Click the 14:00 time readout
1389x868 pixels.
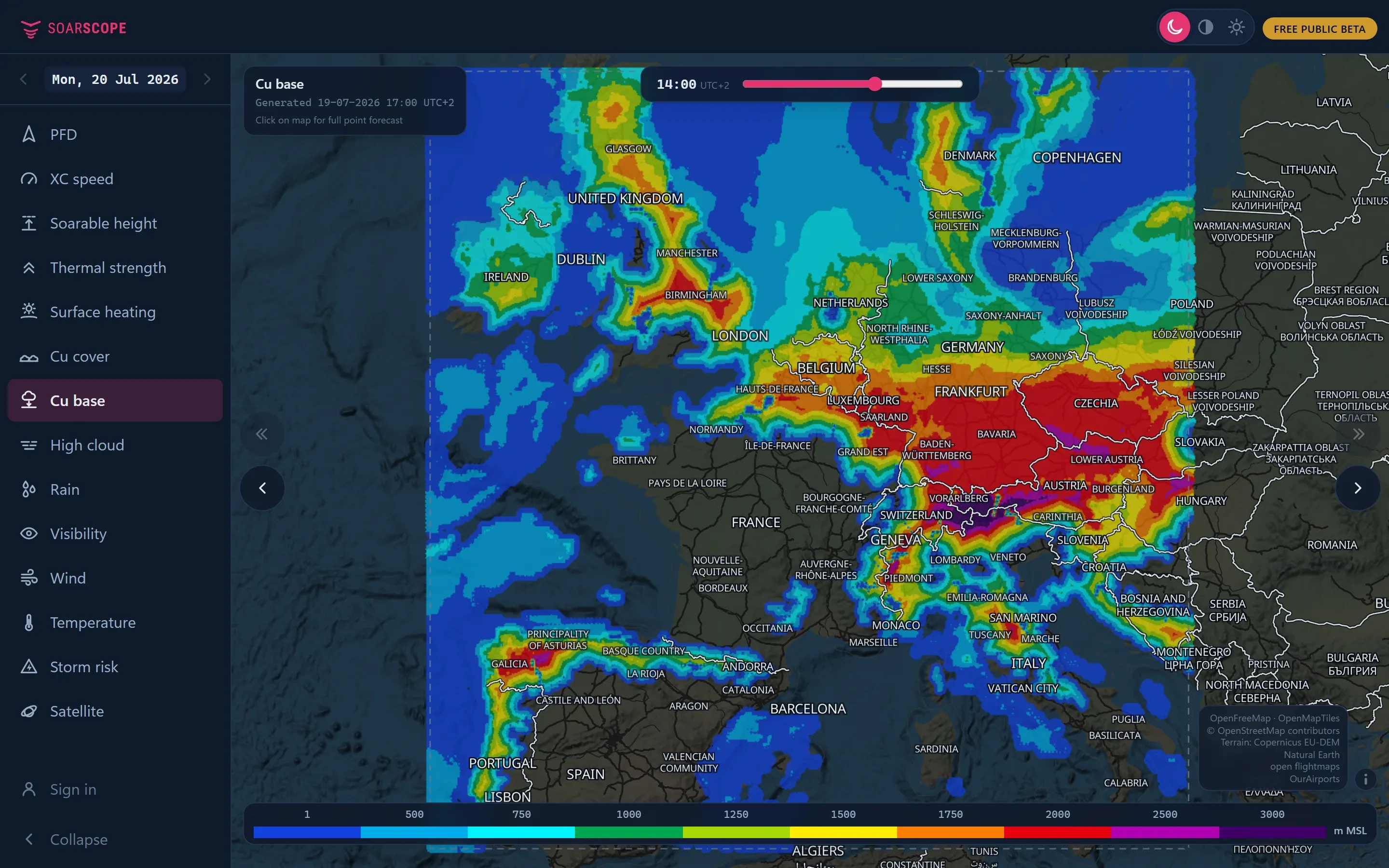pos(676,84)
